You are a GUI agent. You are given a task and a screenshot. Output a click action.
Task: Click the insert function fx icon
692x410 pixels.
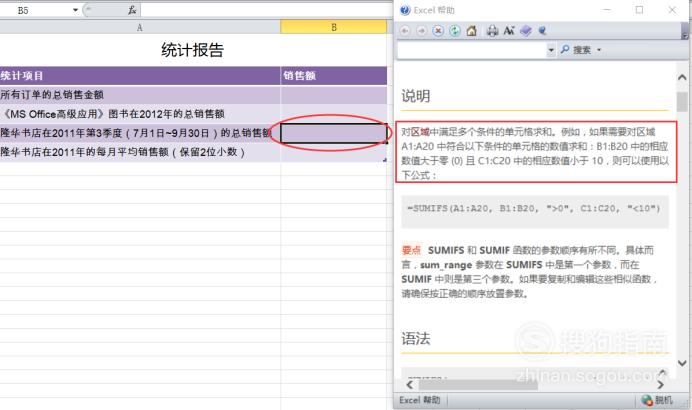point(132,10)
